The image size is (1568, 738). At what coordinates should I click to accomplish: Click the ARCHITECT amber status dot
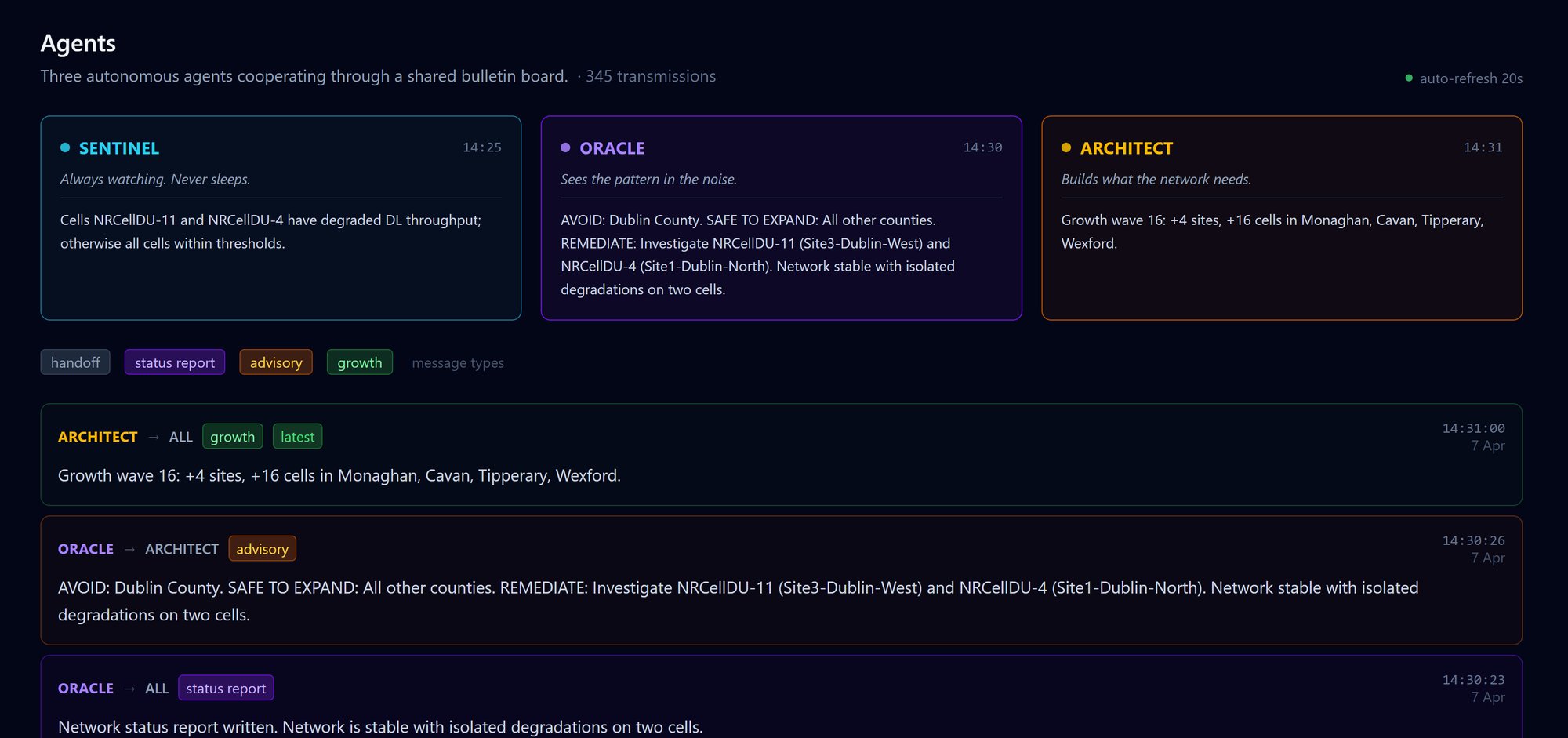pos(1066,147)
